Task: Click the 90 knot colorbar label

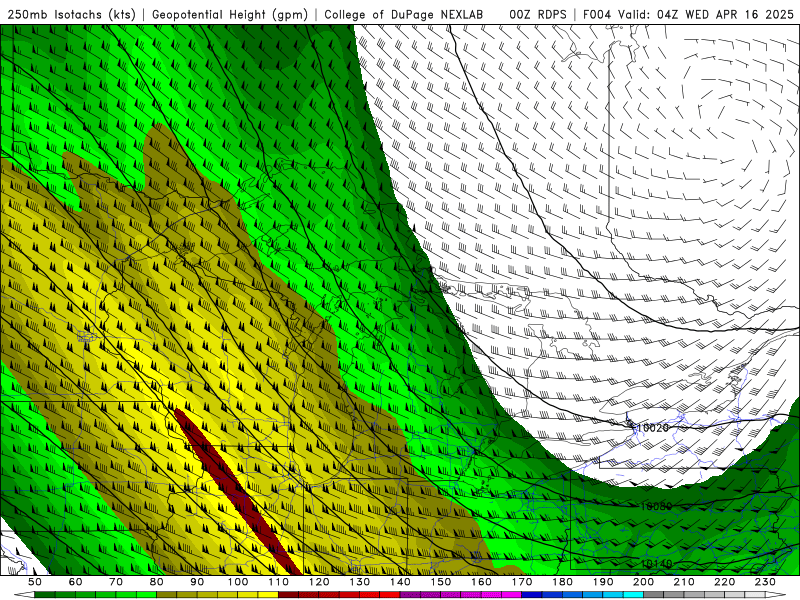Action: [x=197, y=582]
